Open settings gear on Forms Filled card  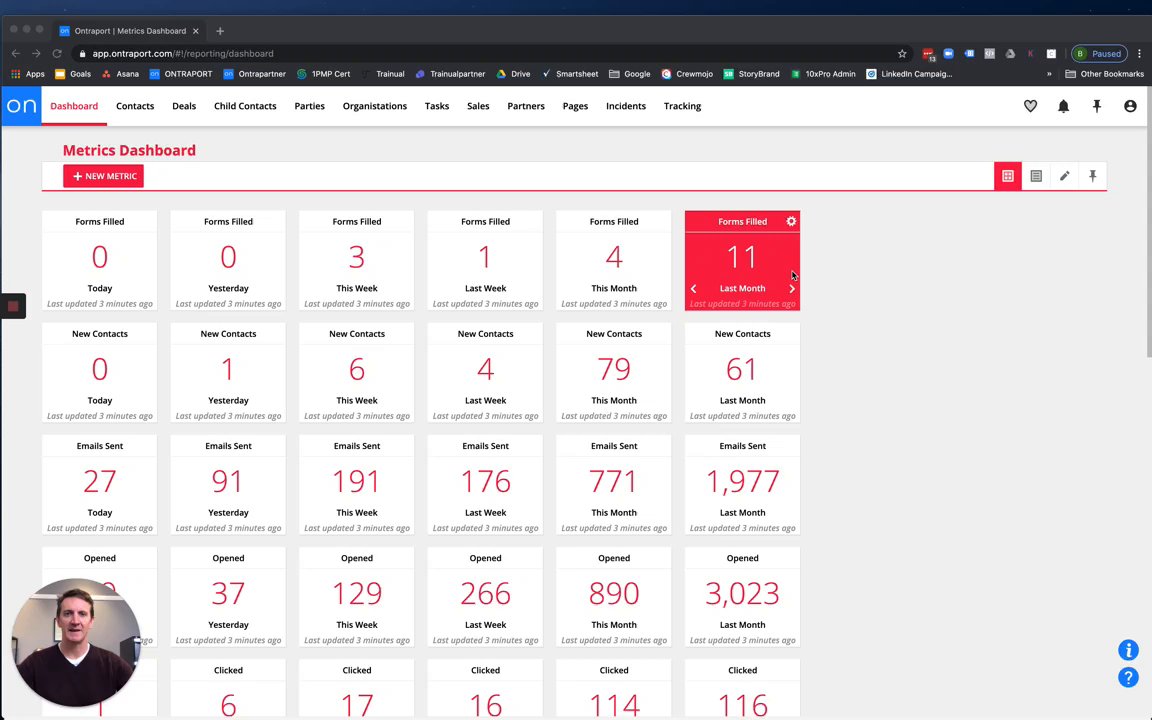click(791, 221)
